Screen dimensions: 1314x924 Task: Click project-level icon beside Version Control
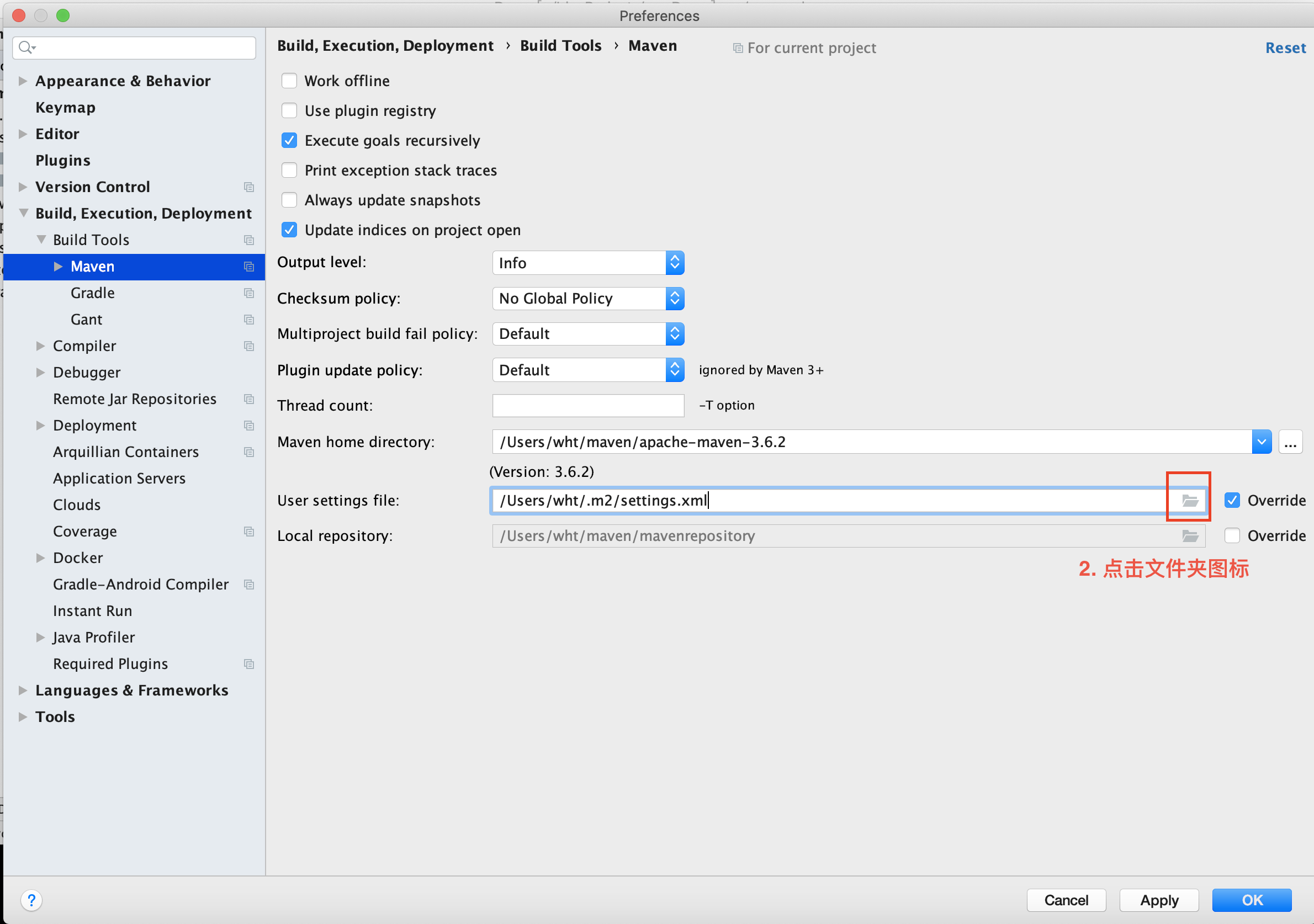coord(249,187)
